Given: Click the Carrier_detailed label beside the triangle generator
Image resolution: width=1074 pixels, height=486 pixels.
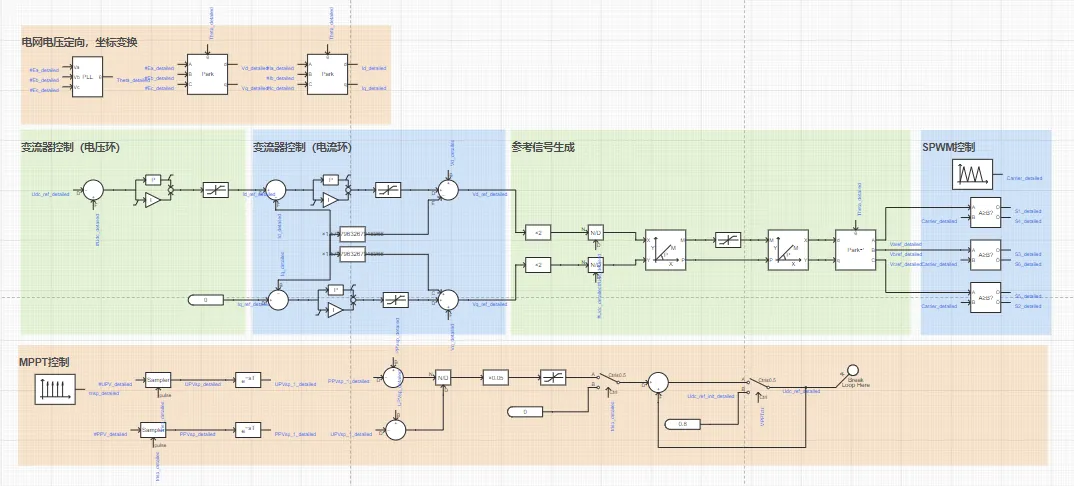Looking at the screenshot, I should (x=1025, y=178).
